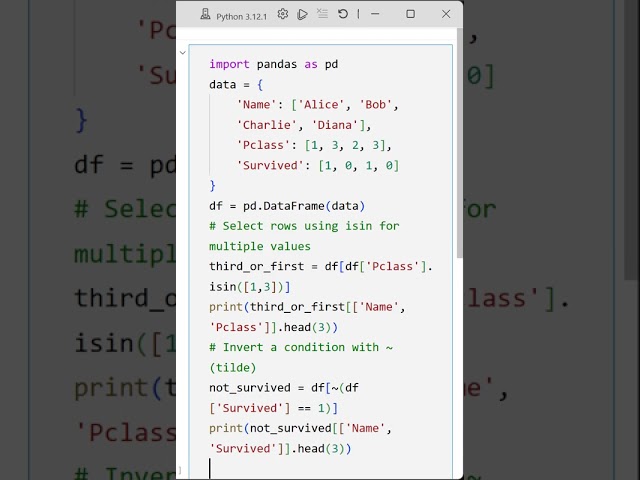The height and width of the screenshot is (480, 640).
Task: Click the 'data = {' line
Action: (236, 84)
